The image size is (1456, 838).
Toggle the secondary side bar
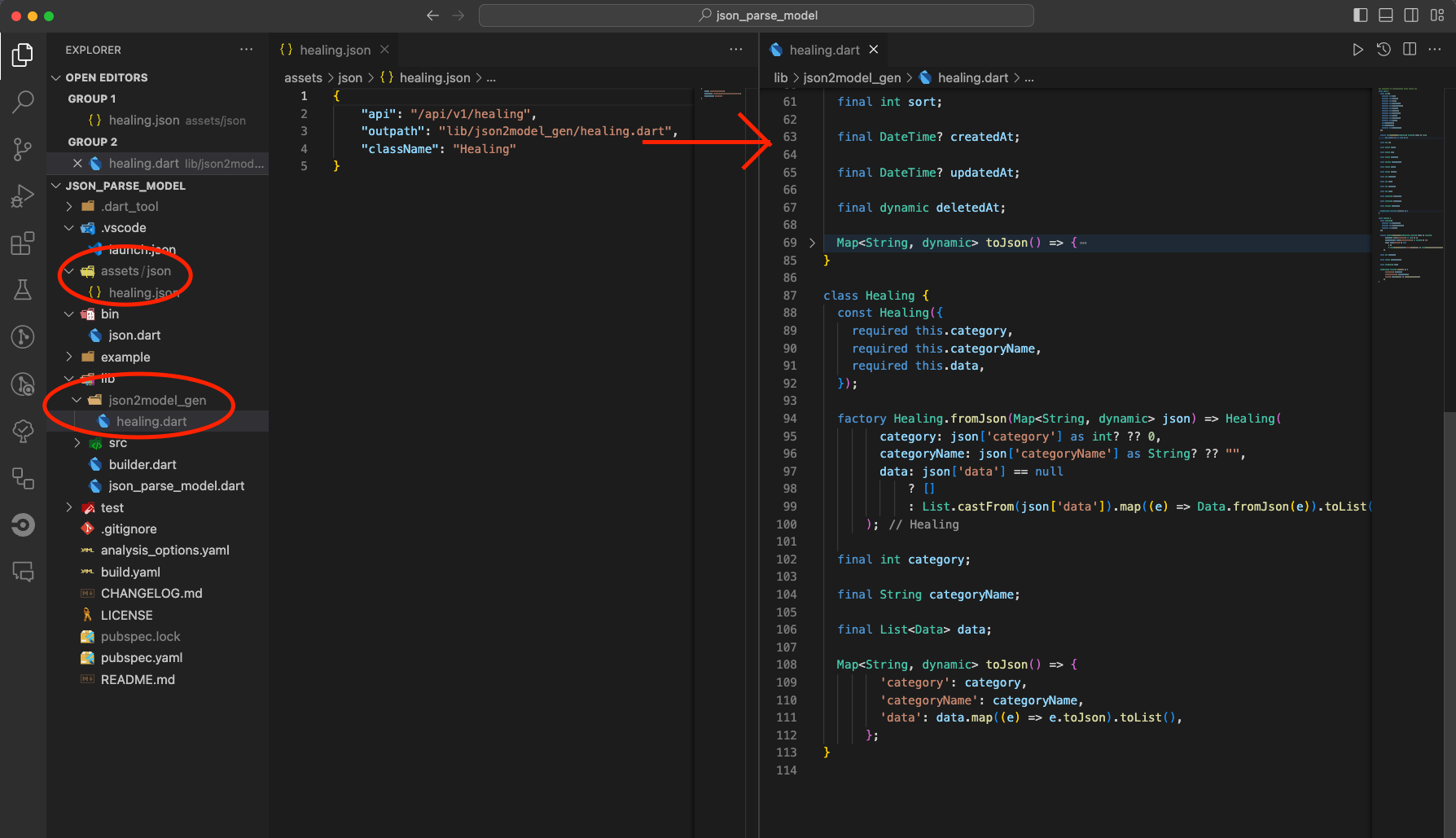coord(1411,15)
